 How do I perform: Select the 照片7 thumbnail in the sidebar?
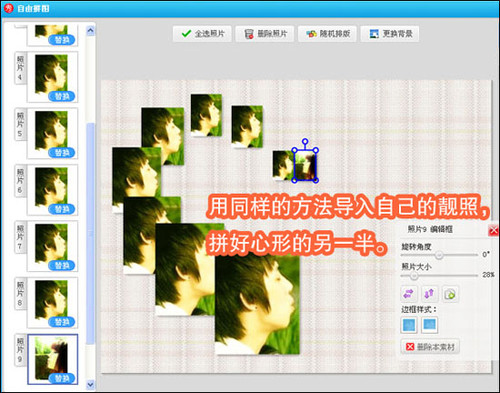click(52, 246)
